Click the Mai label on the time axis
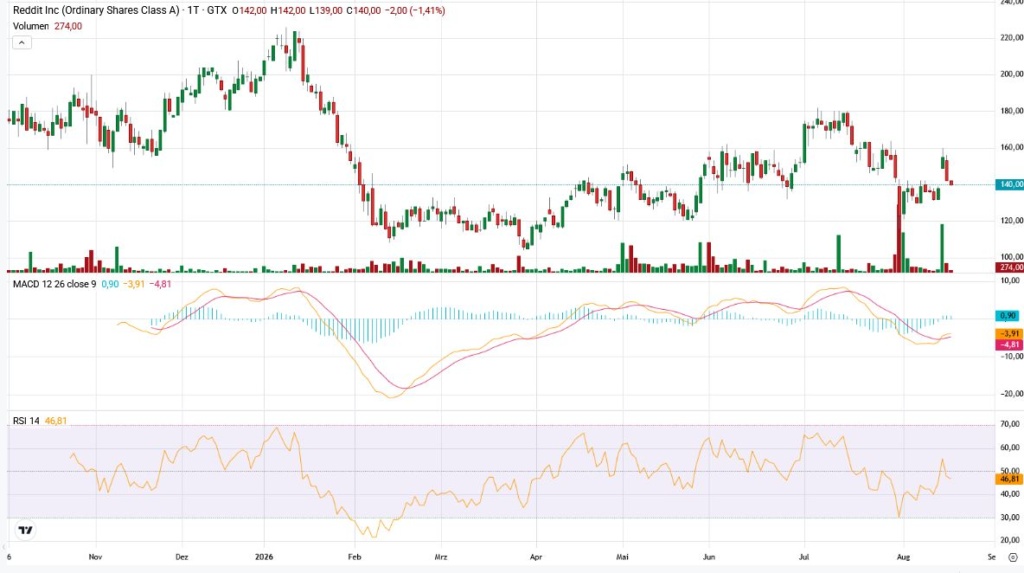Image resolution: width=1024 pixels, height=573 pixels. point(622,557)
